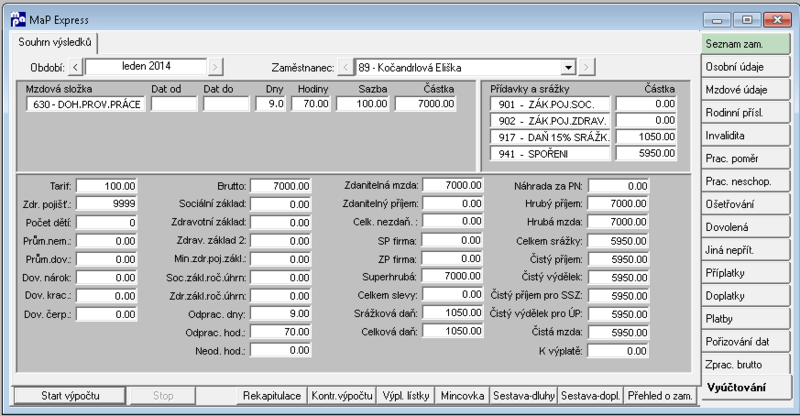The width and height of the screenshot is (800, 416).
Task: Click Start výpočtu button
Action: tap(70, 396)
